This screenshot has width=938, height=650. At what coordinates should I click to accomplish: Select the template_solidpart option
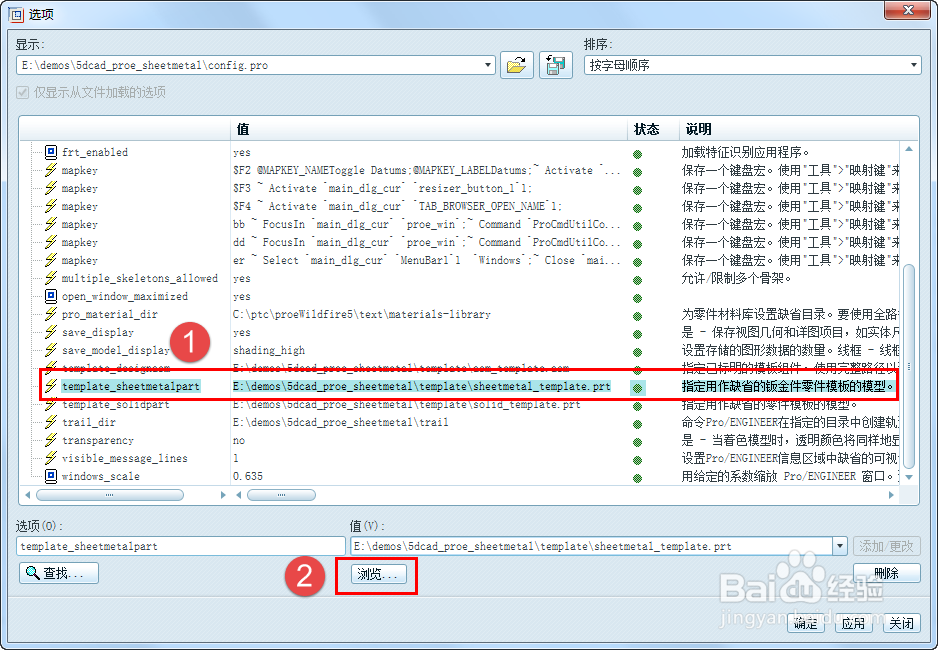[x=115, y=404]
